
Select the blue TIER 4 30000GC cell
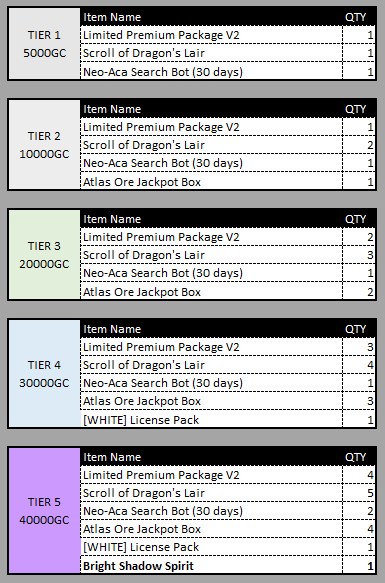tap(44, 374)
